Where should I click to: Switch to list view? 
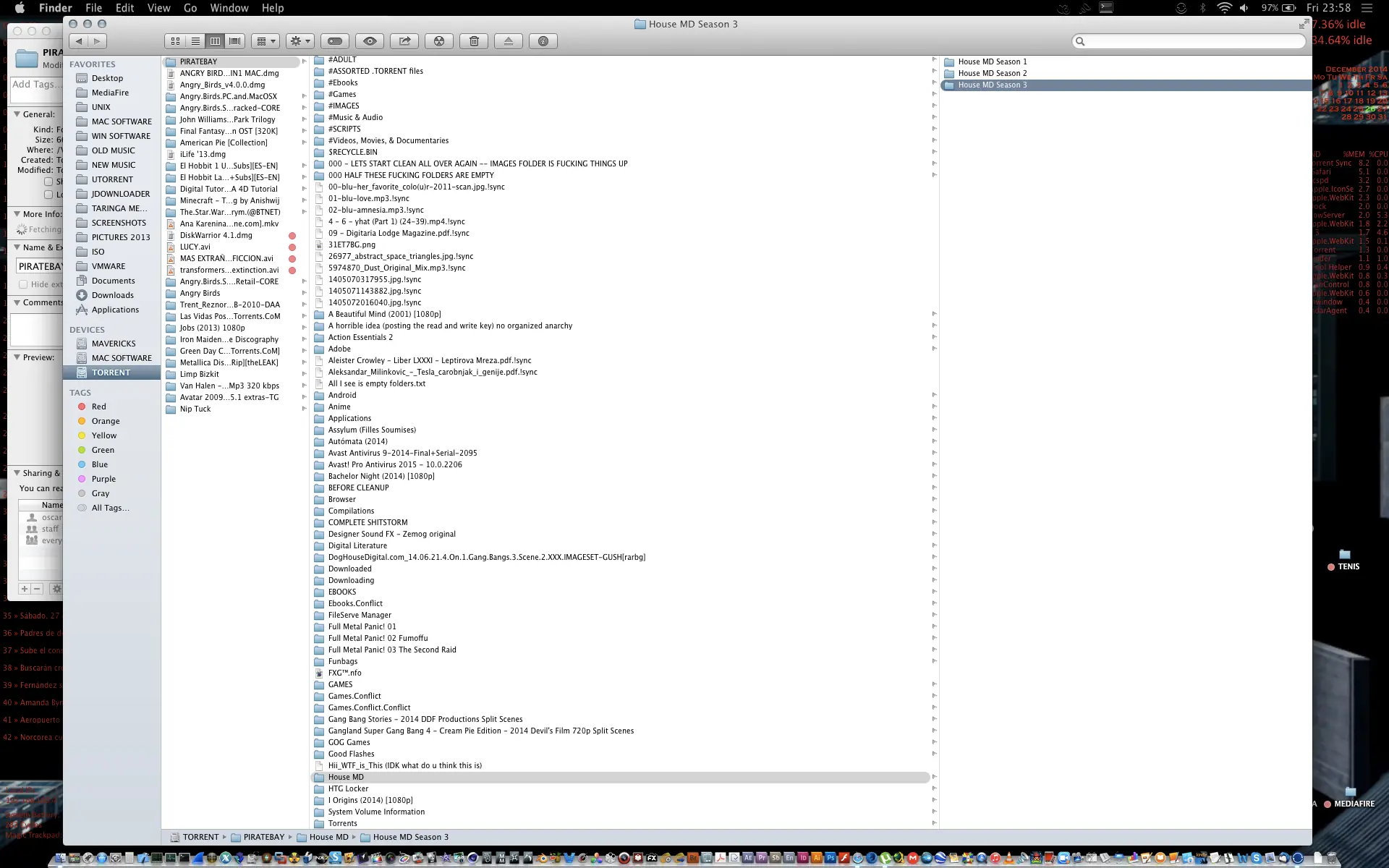click(195, 41)
